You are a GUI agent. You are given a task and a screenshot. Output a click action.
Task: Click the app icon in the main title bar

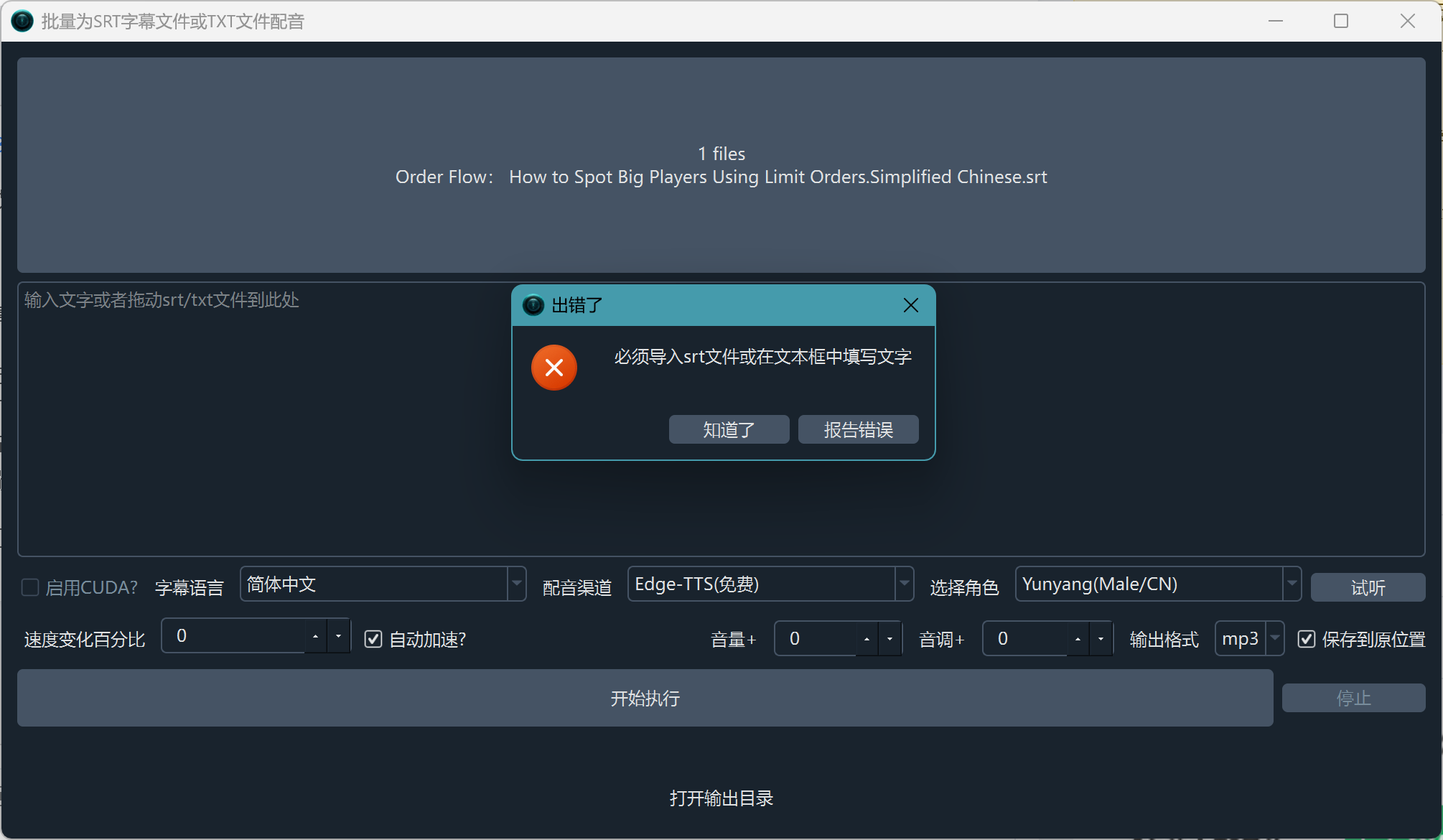(x=22, y=21)
